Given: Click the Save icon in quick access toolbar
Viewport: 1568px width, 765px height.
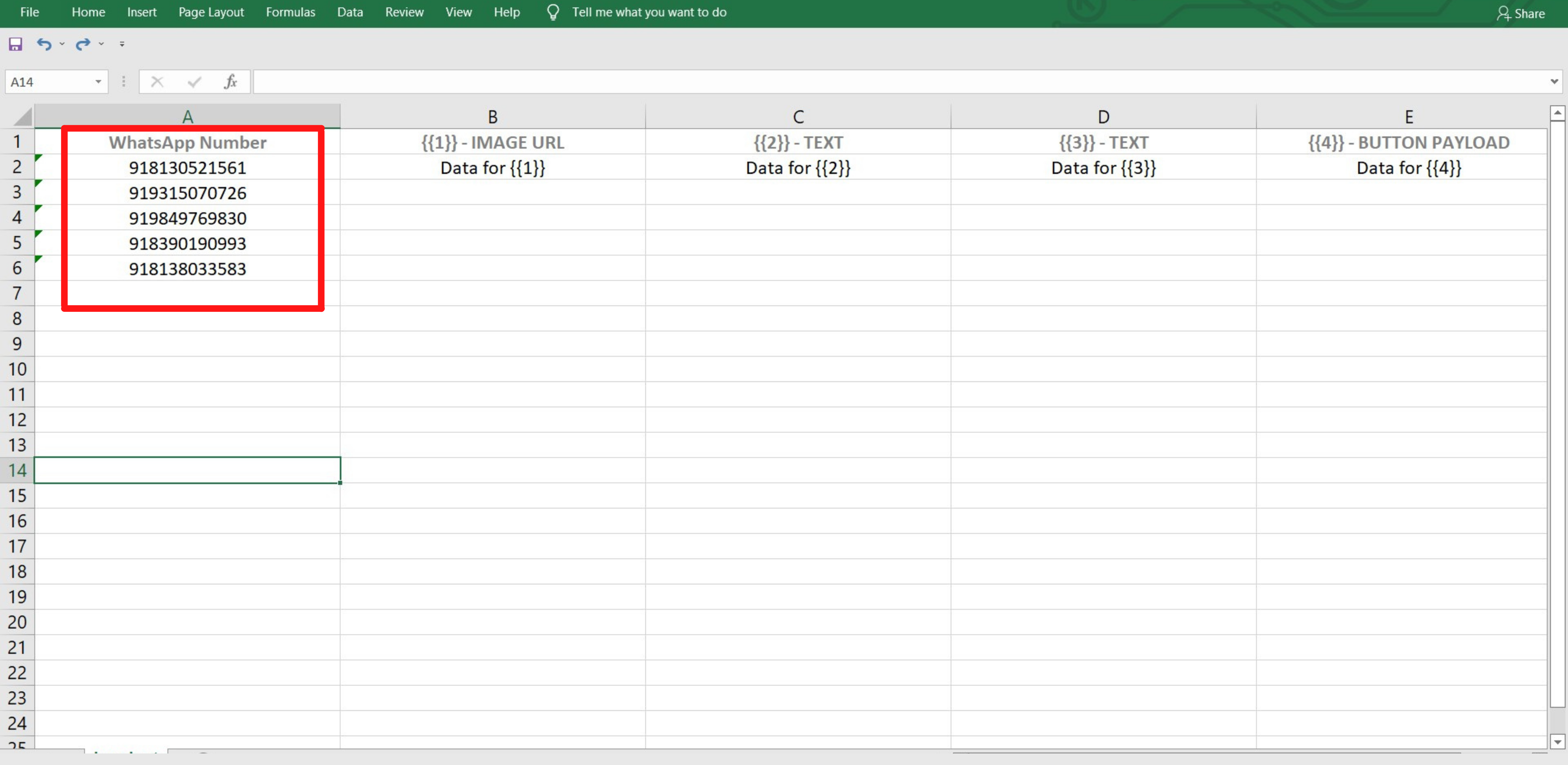Looking at the screenshot, I should [15, 44].
